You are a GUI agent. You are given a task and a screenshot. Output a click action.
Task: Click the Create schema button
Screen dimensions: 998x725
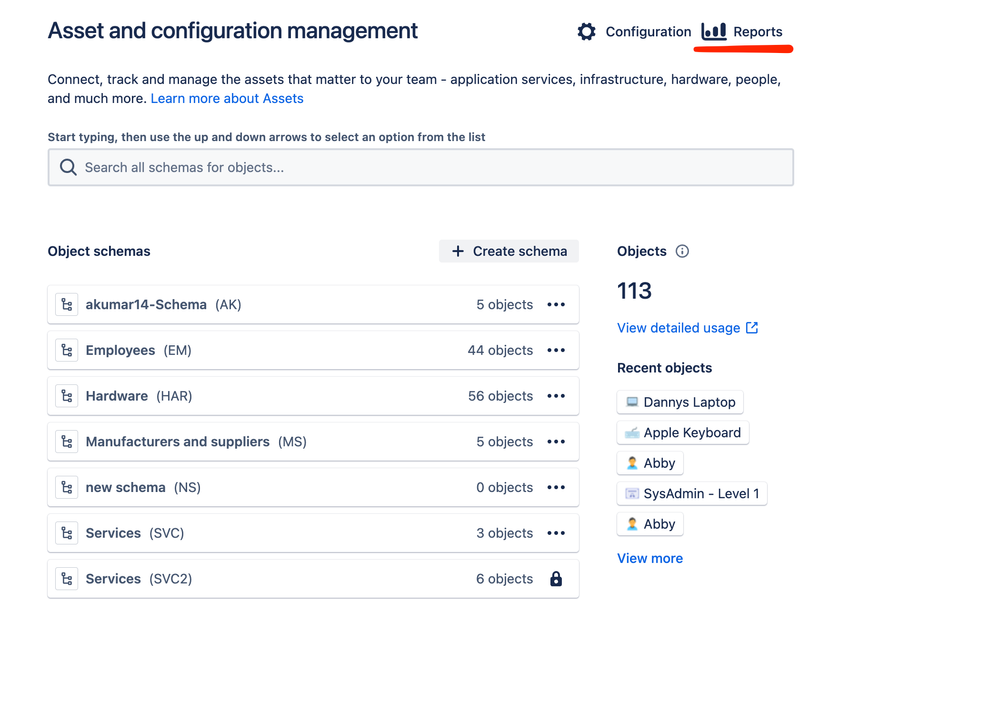[x=509, y=251]
